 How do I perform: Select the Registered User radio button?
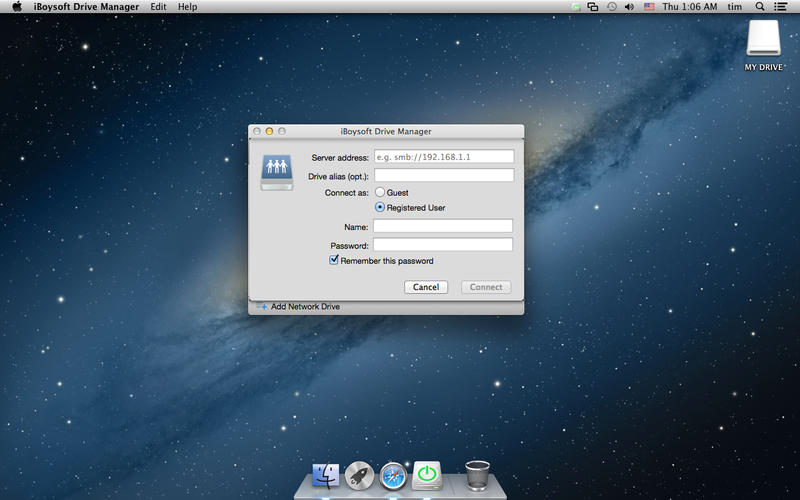380,208
